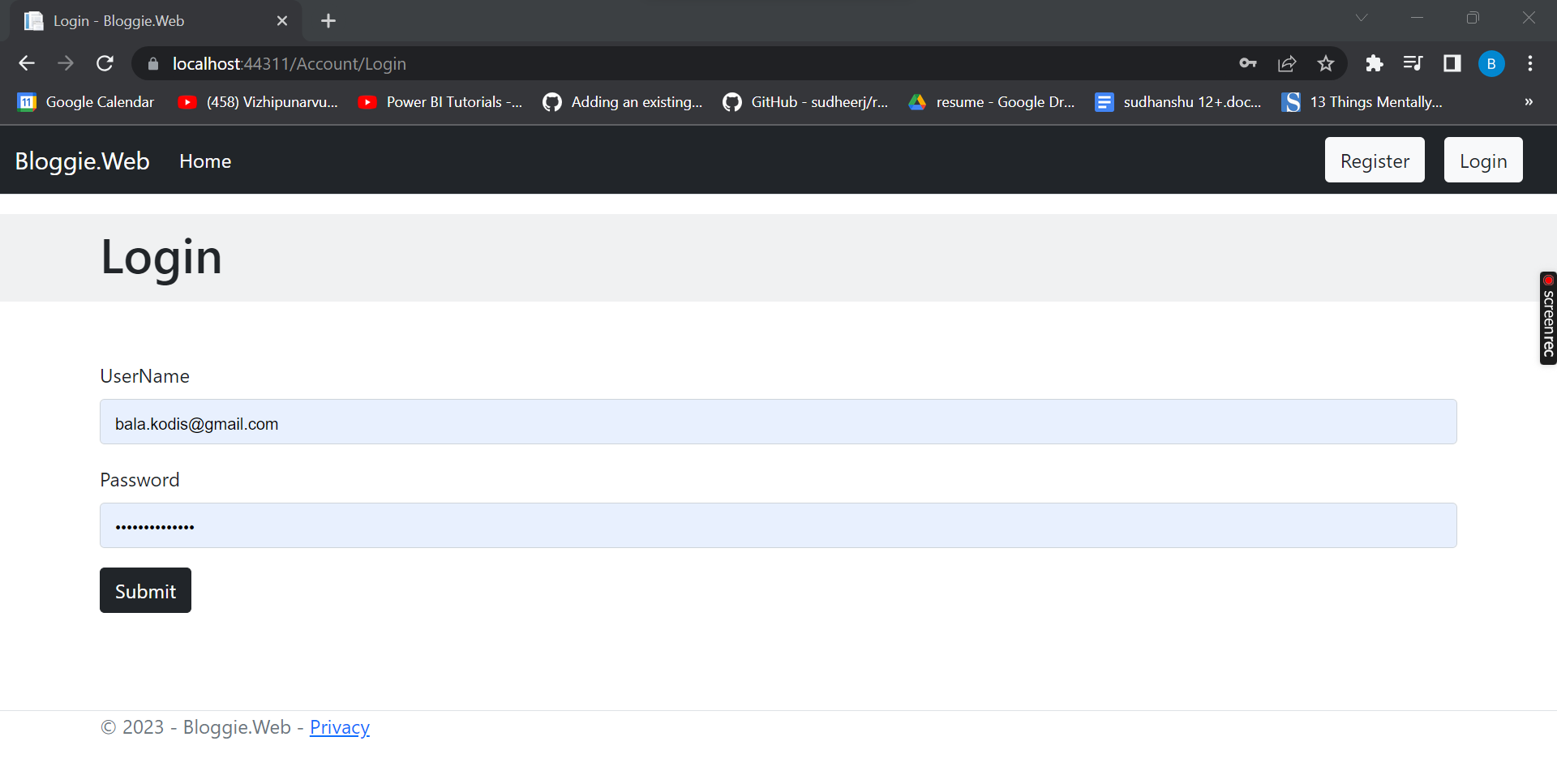
Task: Click the Submit button
Action: [145, 590]
